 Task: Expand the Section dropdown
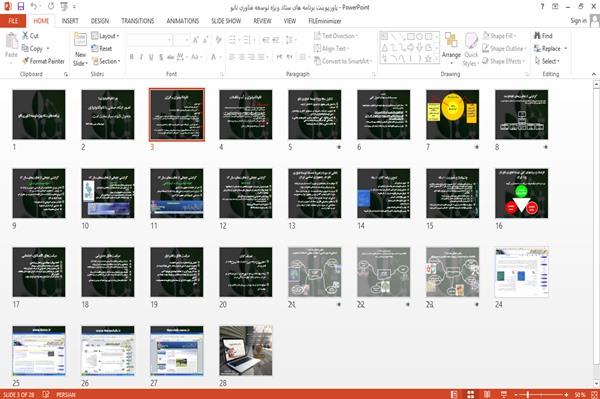(106, 61)
